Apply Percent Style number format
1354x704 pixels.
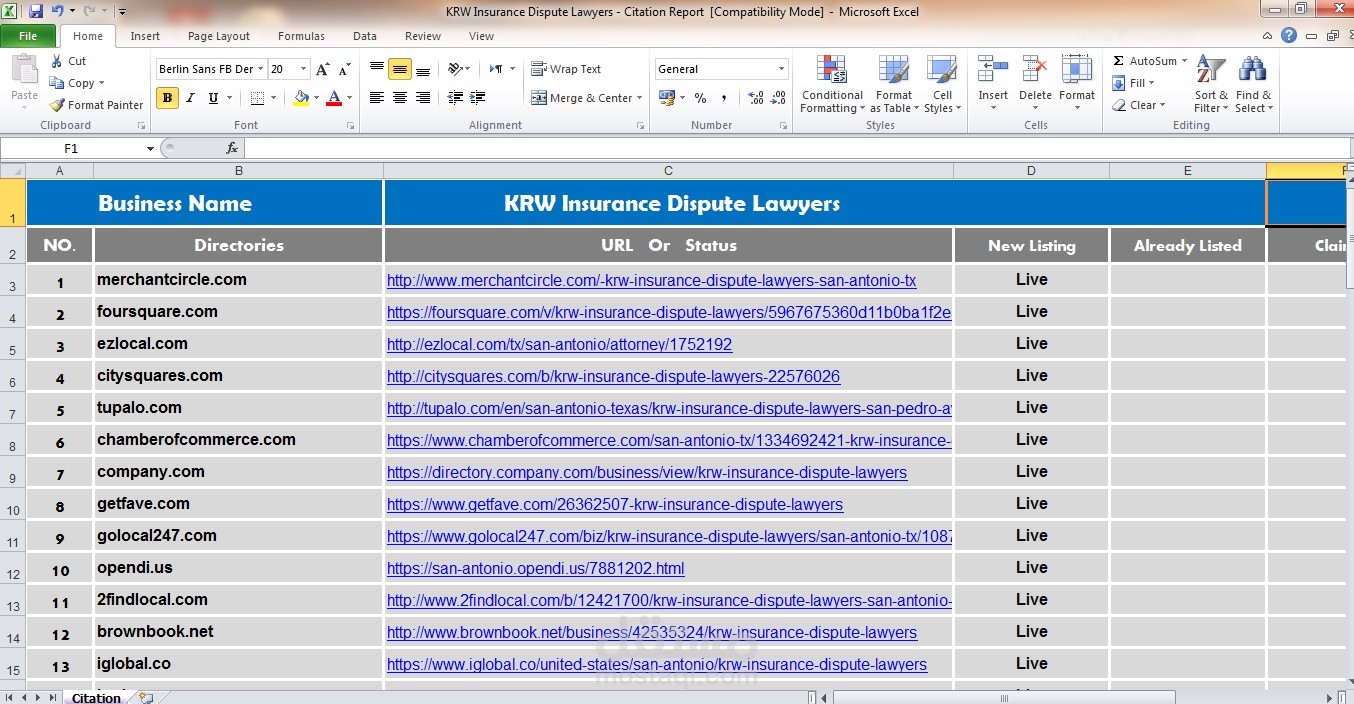pos(699,98)
